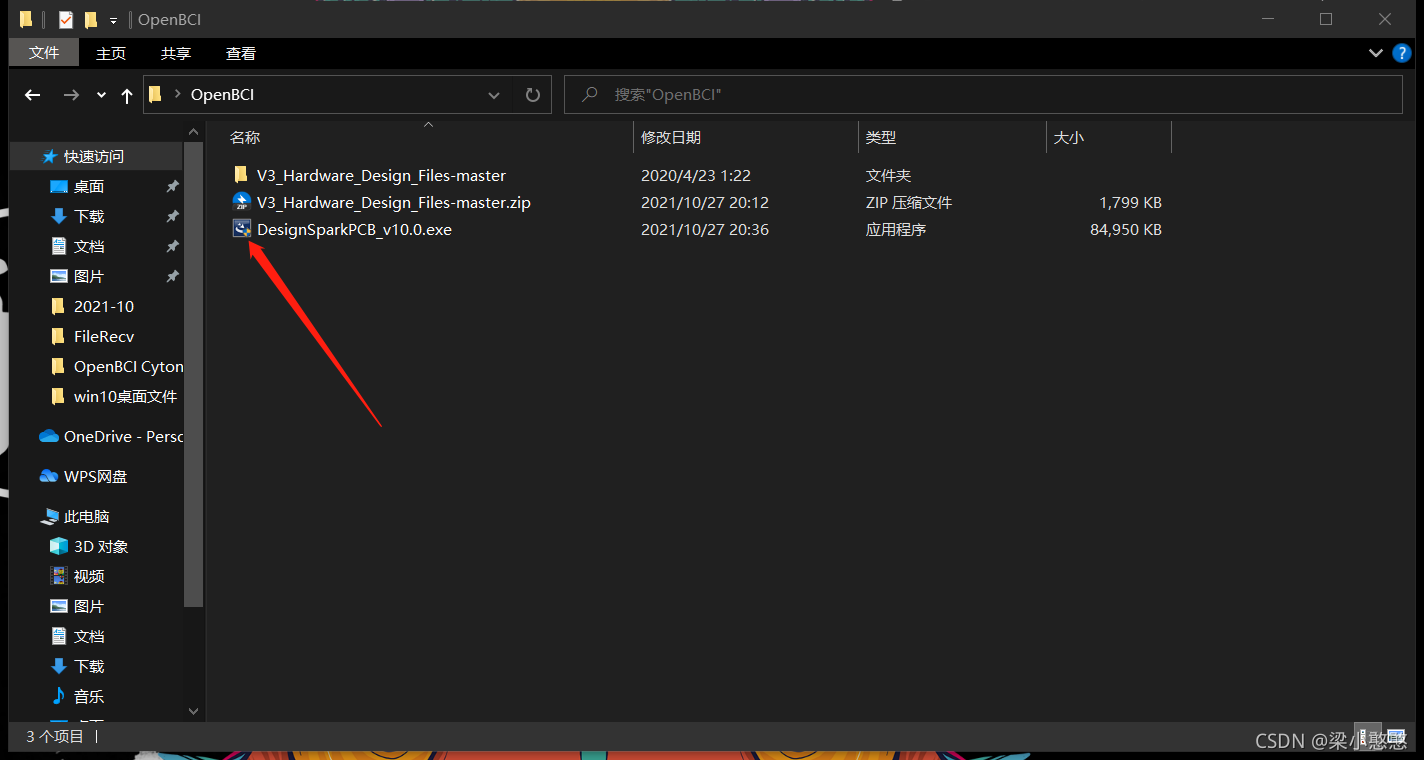Open OpenBCI Cyton folder in sidebar

pyautogui.click(x=128, y=366)
